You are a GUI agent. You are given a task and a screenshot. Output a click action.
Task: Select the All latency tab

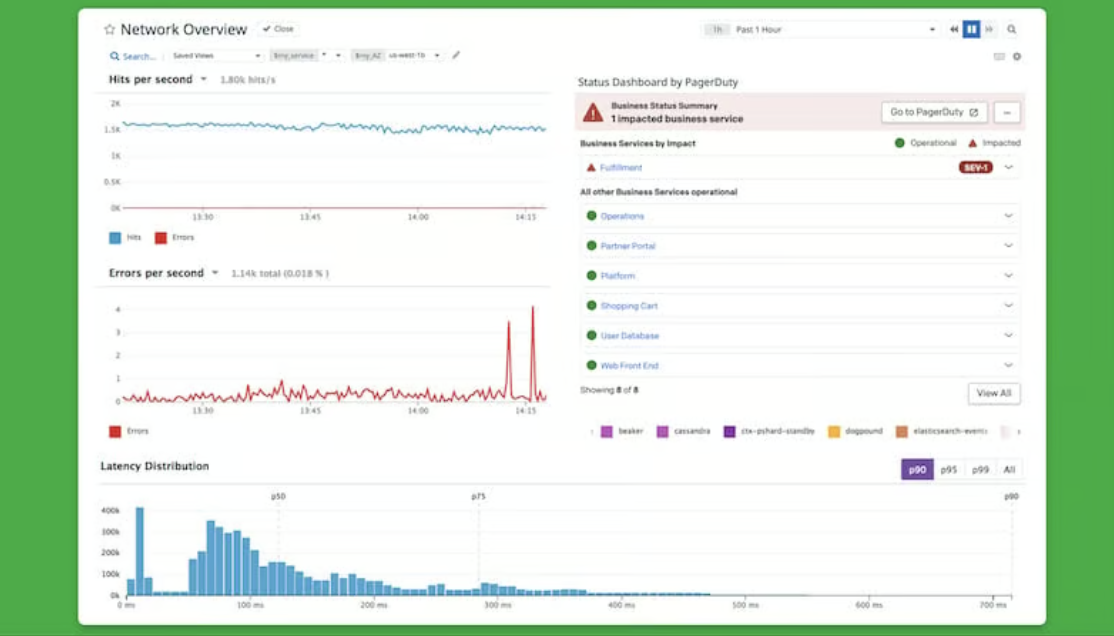[1008, 467]
